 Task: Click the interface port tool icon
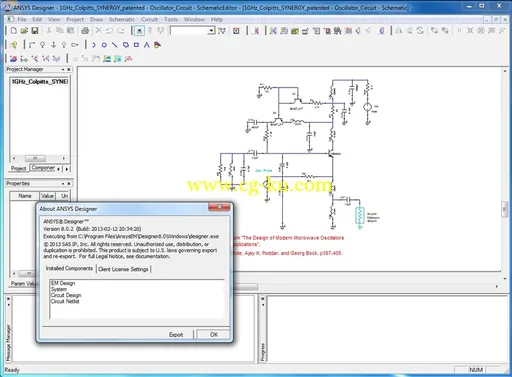[75, 45]
